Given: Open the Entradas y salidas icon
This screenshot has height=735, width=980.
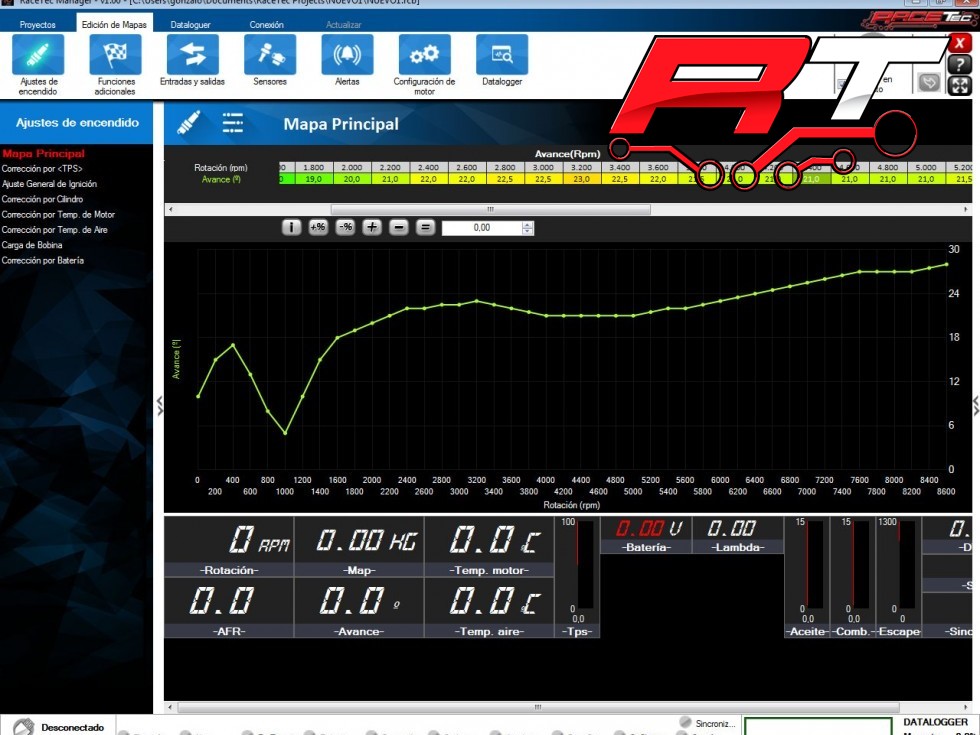Looking at the screenshot, I should click(x=192, y=55).
